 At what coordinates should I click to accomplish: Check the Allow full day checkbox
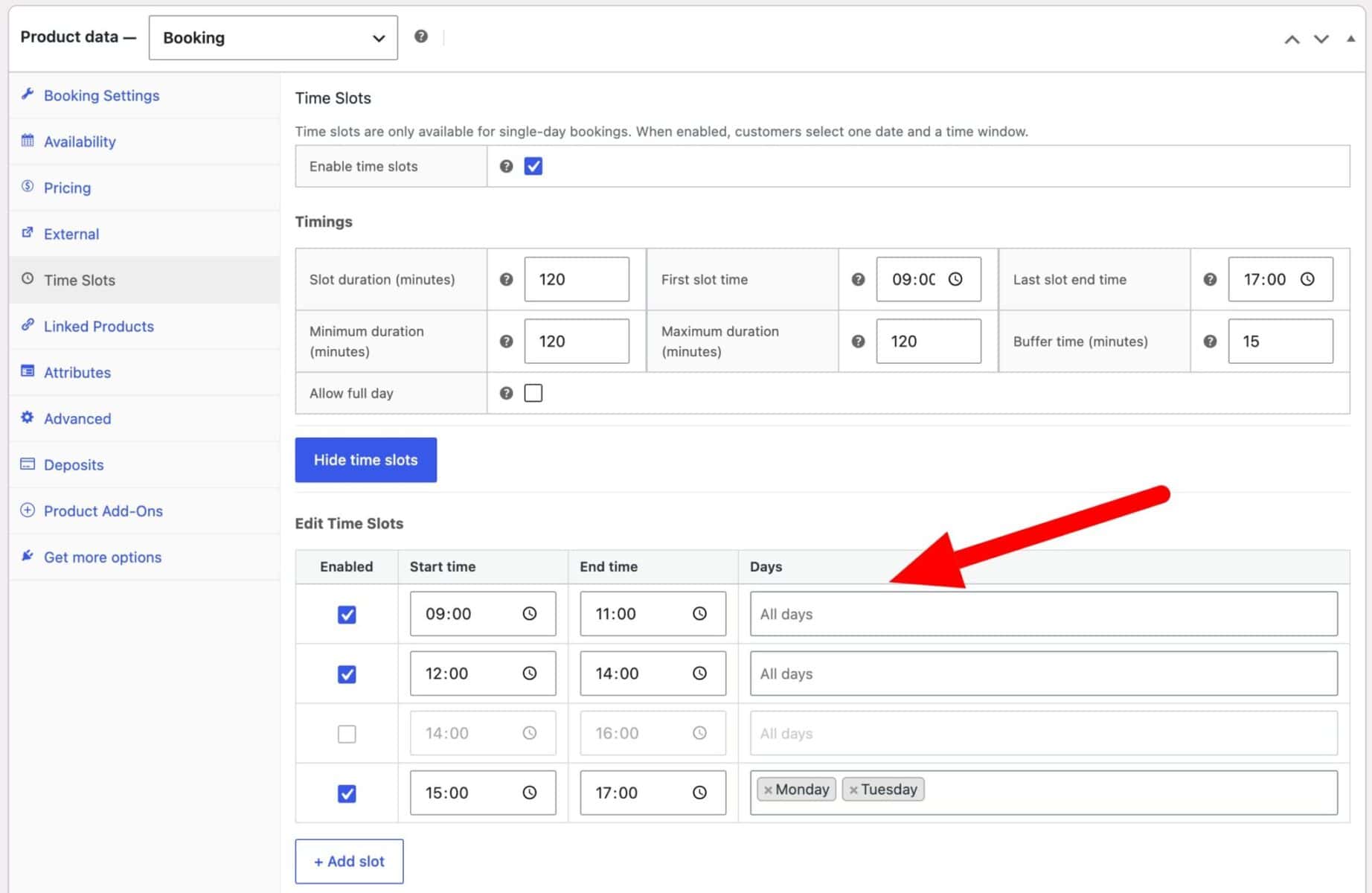[533, 393]
